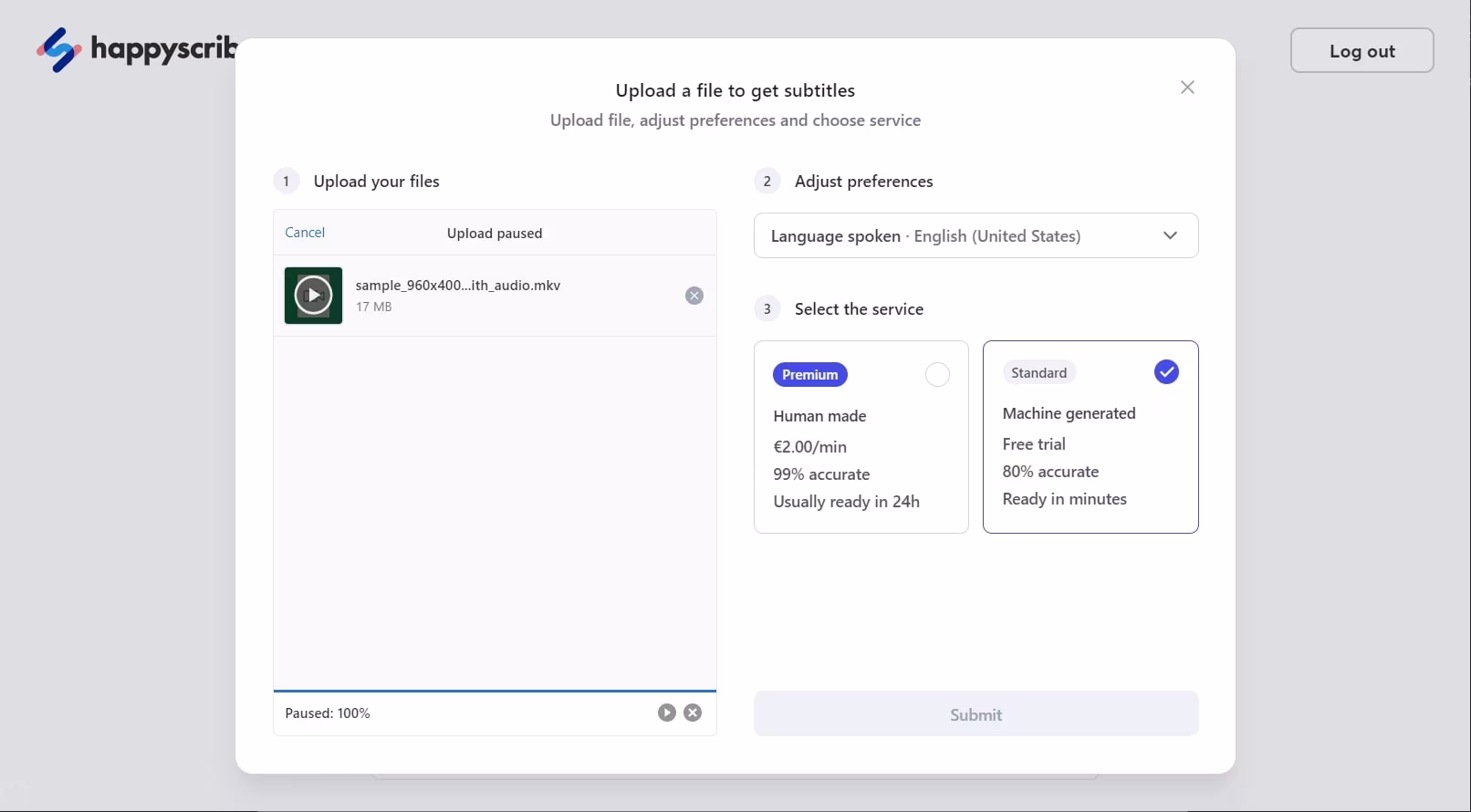Click the Happy Scribe logo
1471x812 pixels.
pos(137,49)
